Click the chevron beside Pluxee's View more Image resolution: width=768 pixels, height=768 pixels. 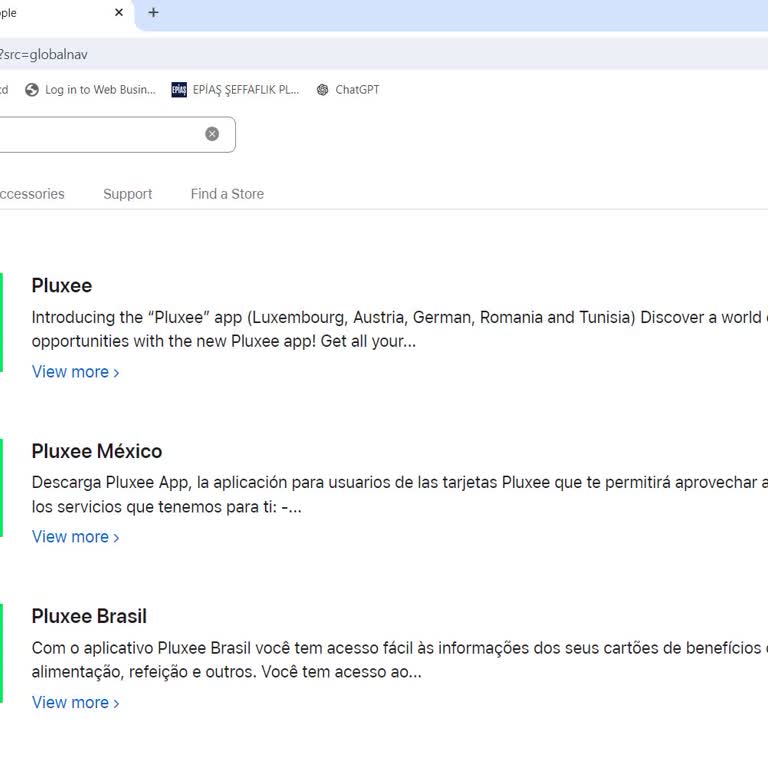(116, 373)
